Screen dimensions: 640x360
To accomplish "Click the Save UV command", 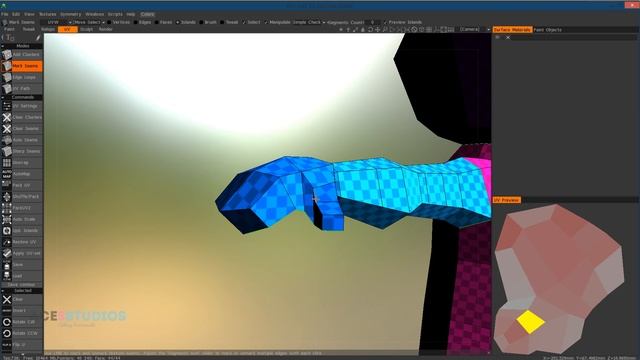I will click(x=22, y=265).
